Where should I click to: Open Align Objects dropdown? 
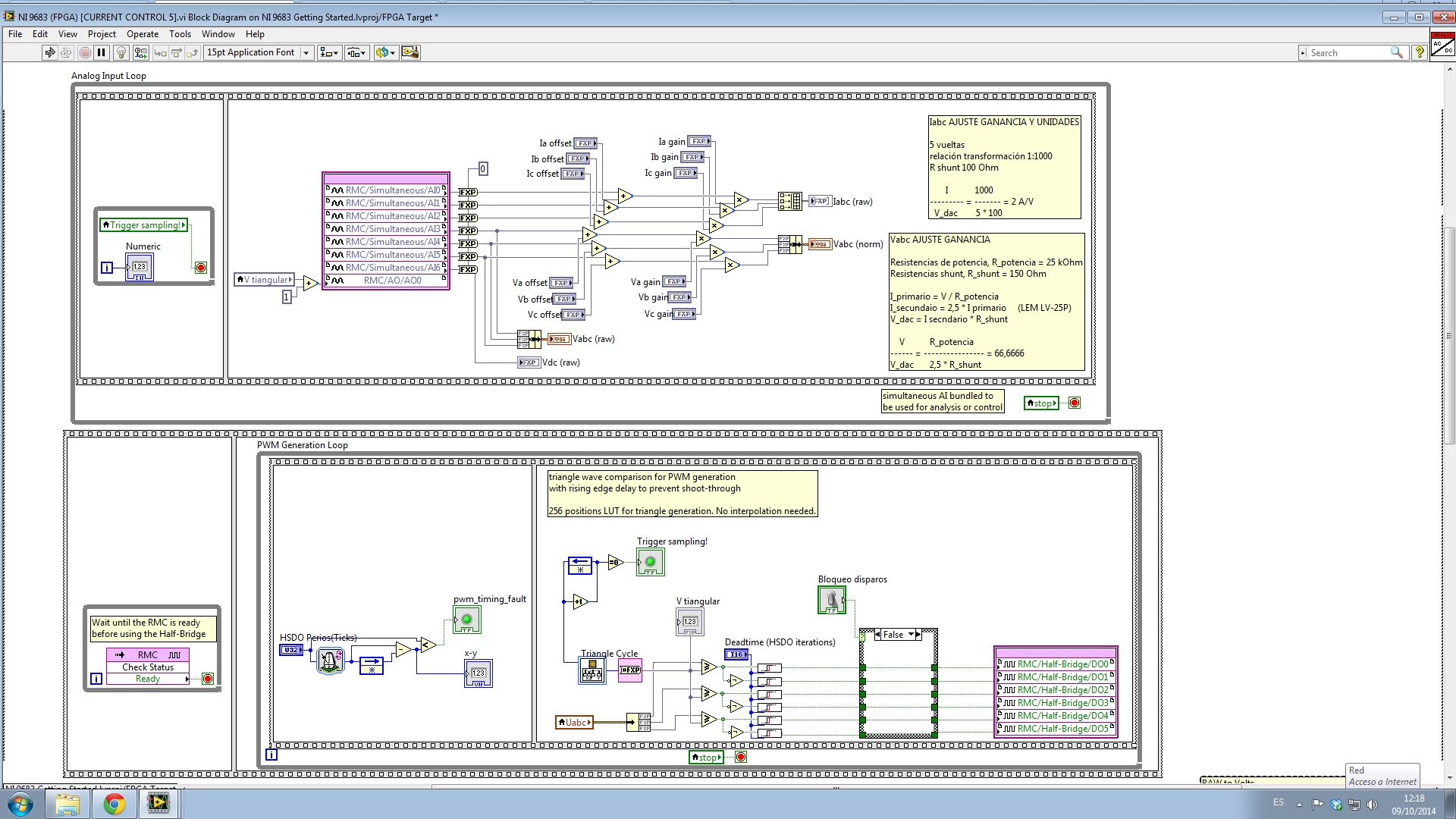click(x=329, y=52)
